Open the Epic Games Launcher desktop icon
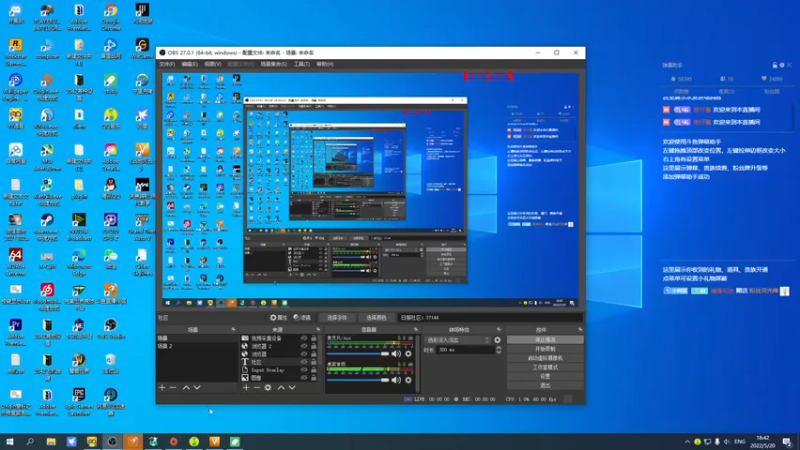 (x=79, y=402)
